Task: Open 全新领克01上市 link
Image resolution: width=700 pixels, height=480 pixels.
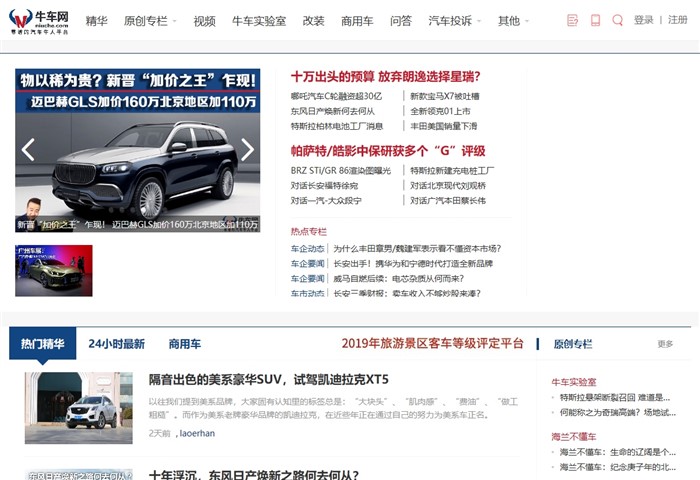Action: 440,111
